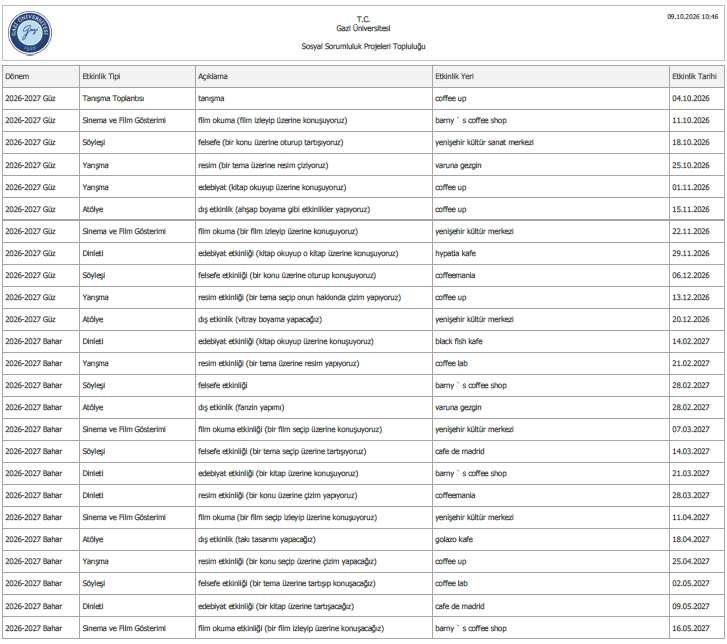Select yenişehir kültür sanat merkezi venue cell
This screenshot has height=644, width=727.
[x=551, y=142]
